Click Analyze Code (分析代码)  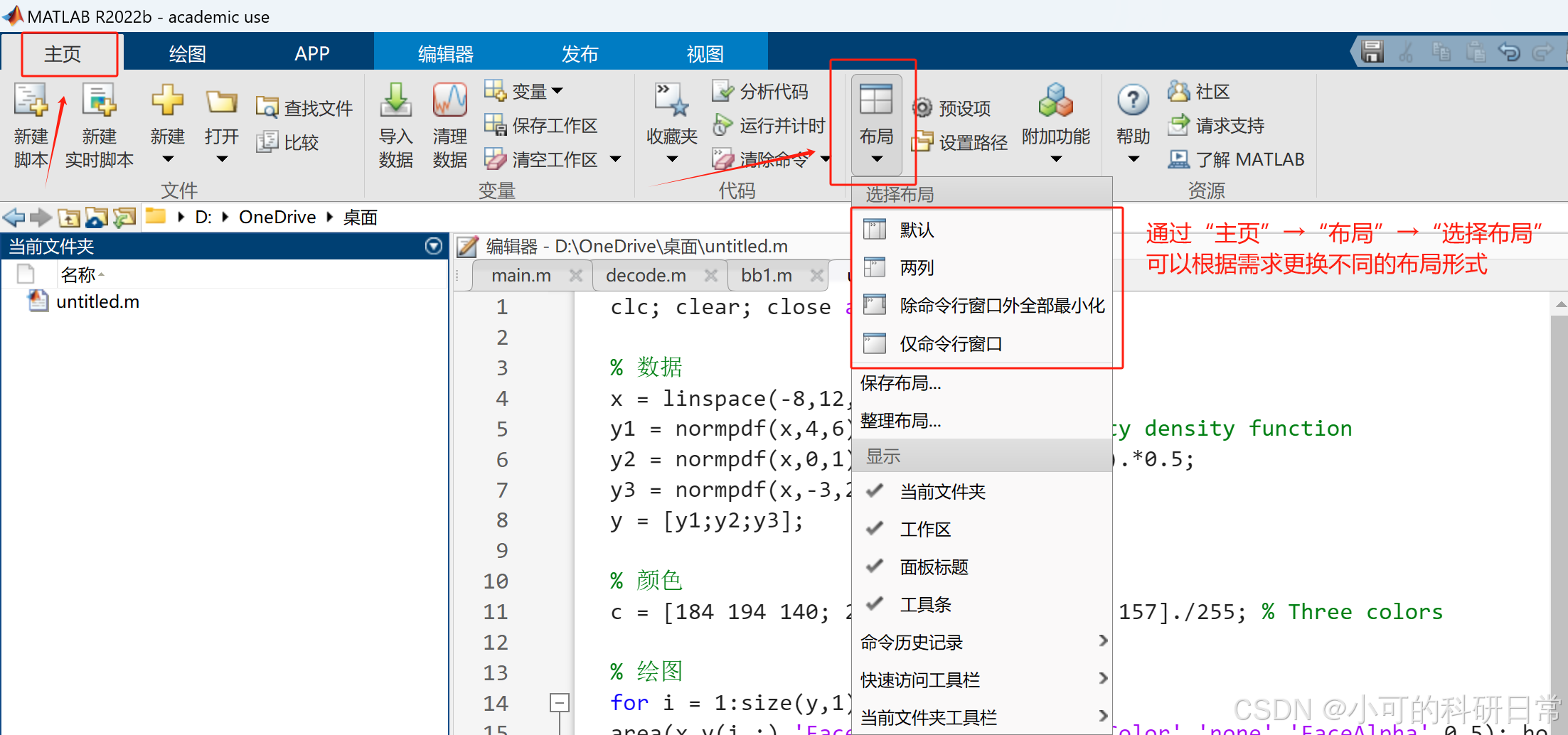click(x=759, y=91)
